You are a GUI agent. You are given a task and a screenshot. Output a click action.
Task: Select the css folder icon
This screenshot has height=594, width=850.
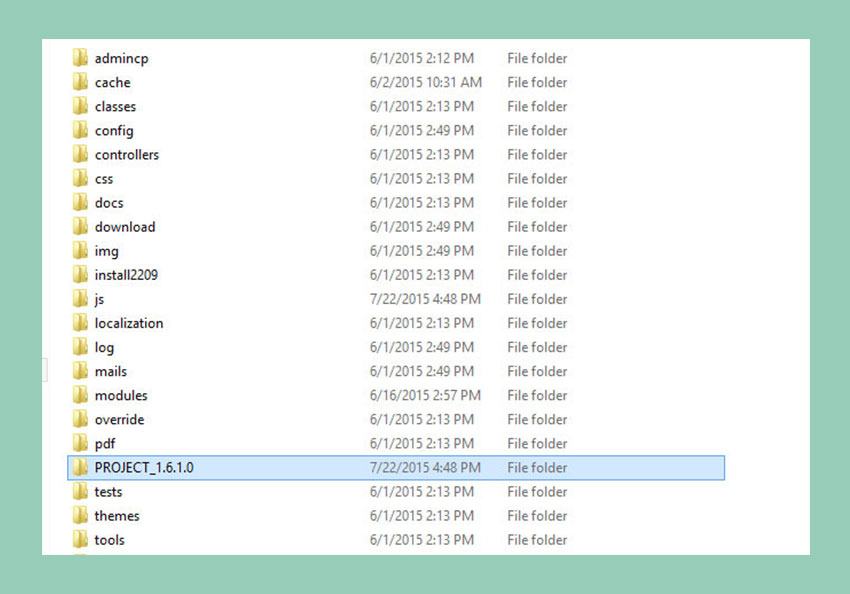pyautogui.click(x=80, y=178)
